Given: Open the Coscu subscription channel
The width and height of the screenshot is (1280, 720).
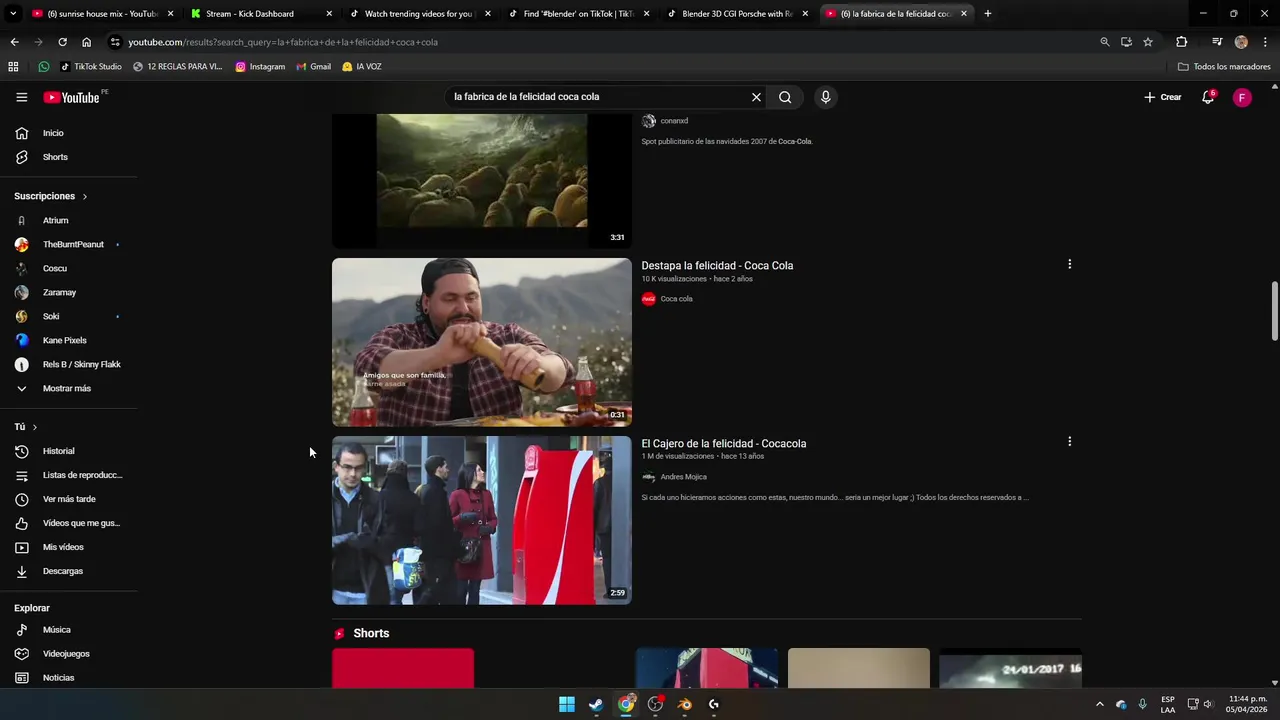Looking at the screenshot, I should 54,268.
